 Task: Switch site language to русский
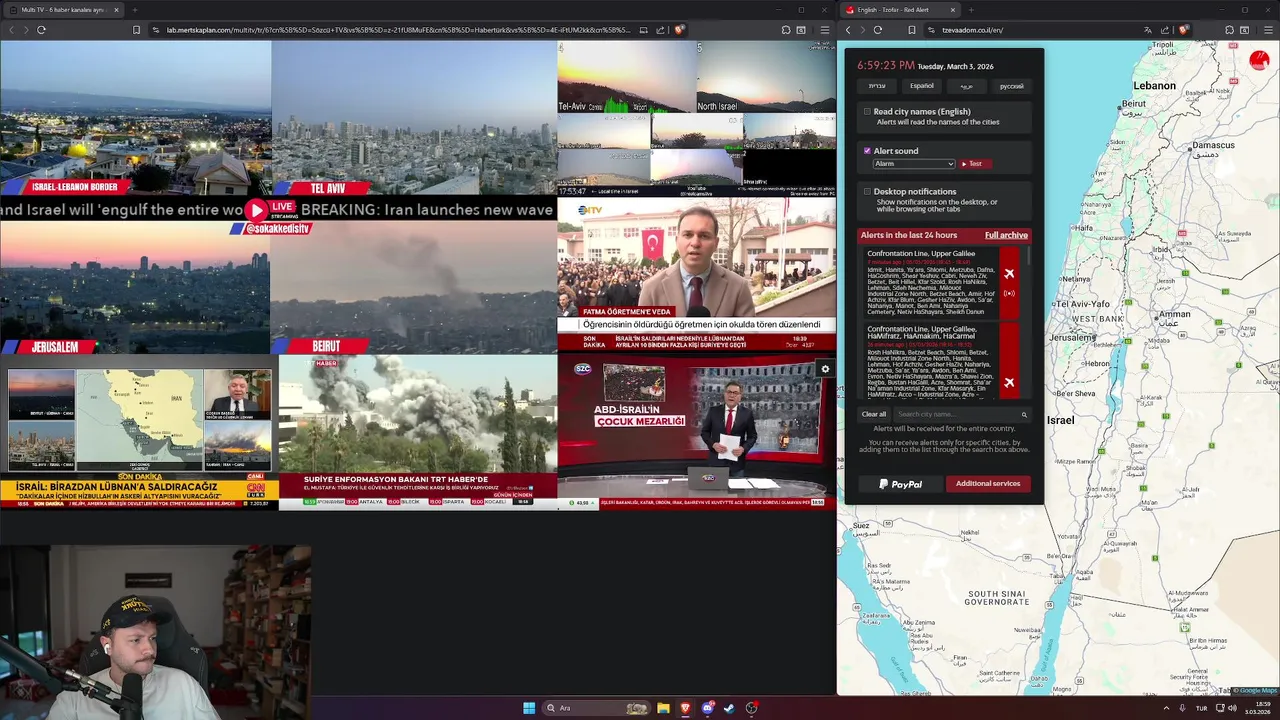(1012, 86)
